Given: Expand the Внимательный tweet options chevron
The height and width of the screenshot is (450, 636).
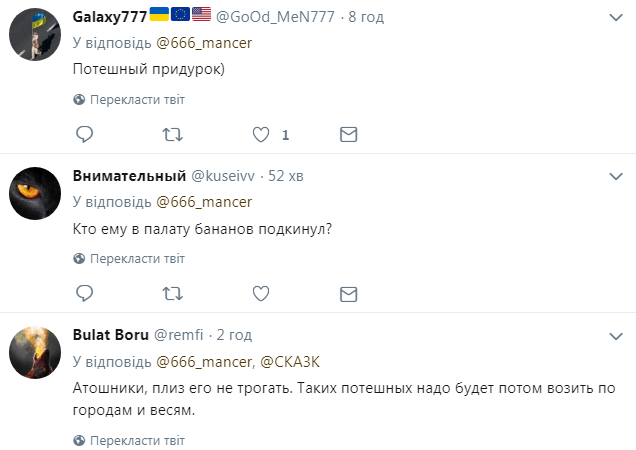Looking at the screenshot, I should (x=616, y=175).
